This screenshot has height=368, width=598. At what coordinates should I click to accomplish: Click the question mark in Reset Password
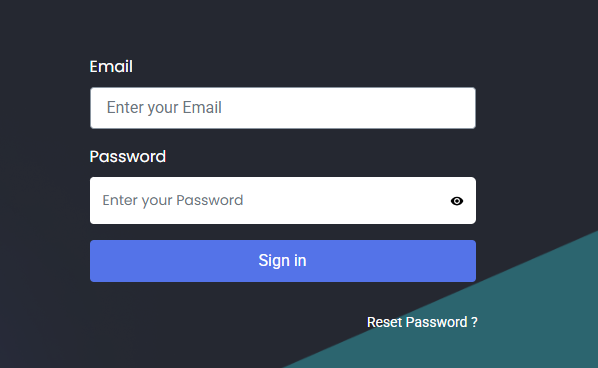pyautogui.click(x=474, y=322)
